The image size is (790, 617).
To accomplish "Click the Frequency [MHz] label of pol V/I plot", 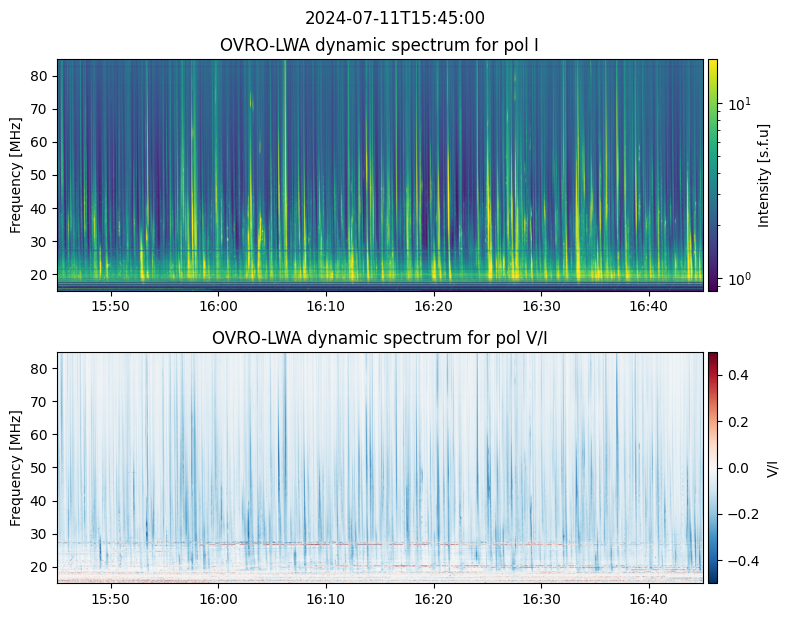I will (16, 468).
